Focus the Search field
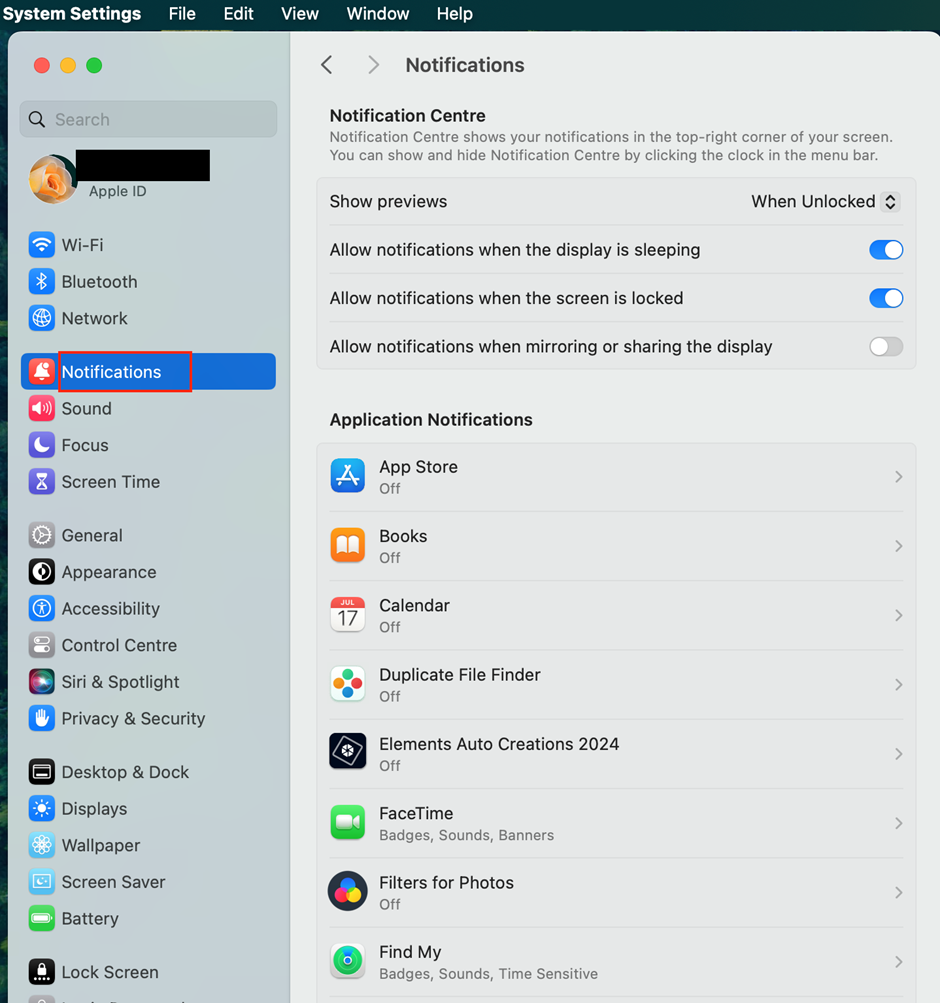 coord(148,119)
